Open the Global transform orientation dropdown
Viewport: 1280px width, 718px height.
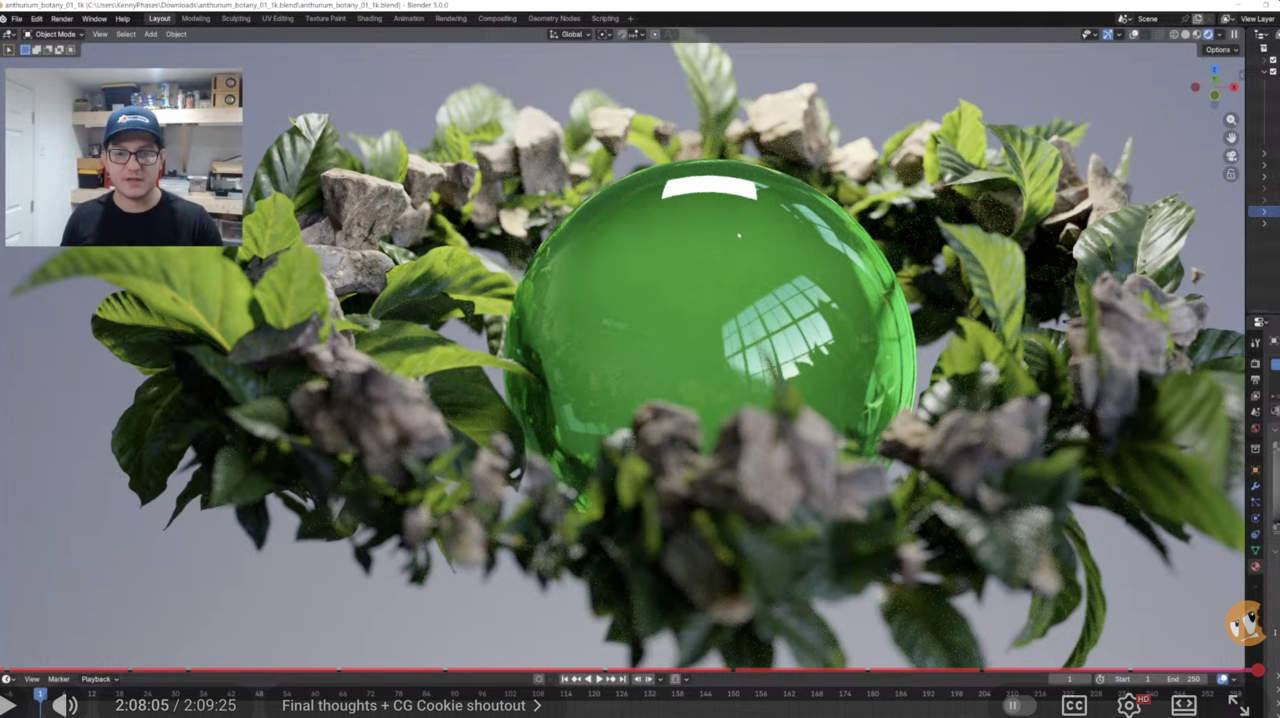pos(571,34)
